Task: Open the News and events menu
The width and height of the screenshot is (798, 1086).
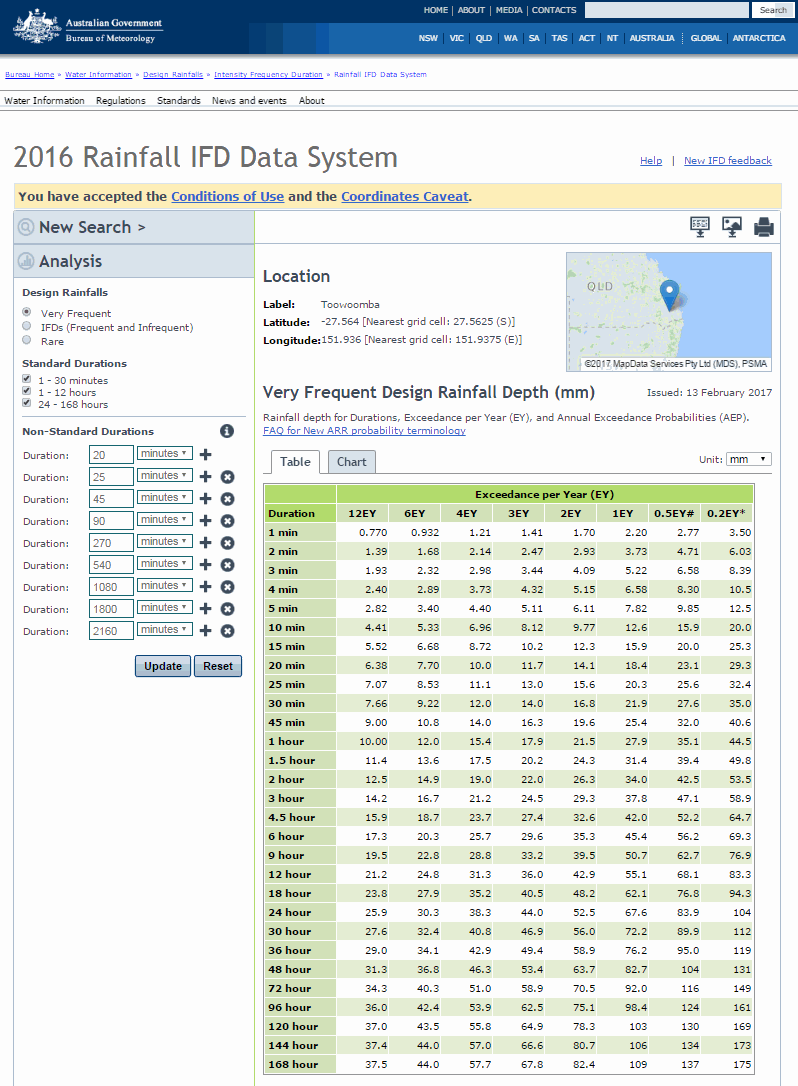Action: pyautogui.click(x=249, y=100)
